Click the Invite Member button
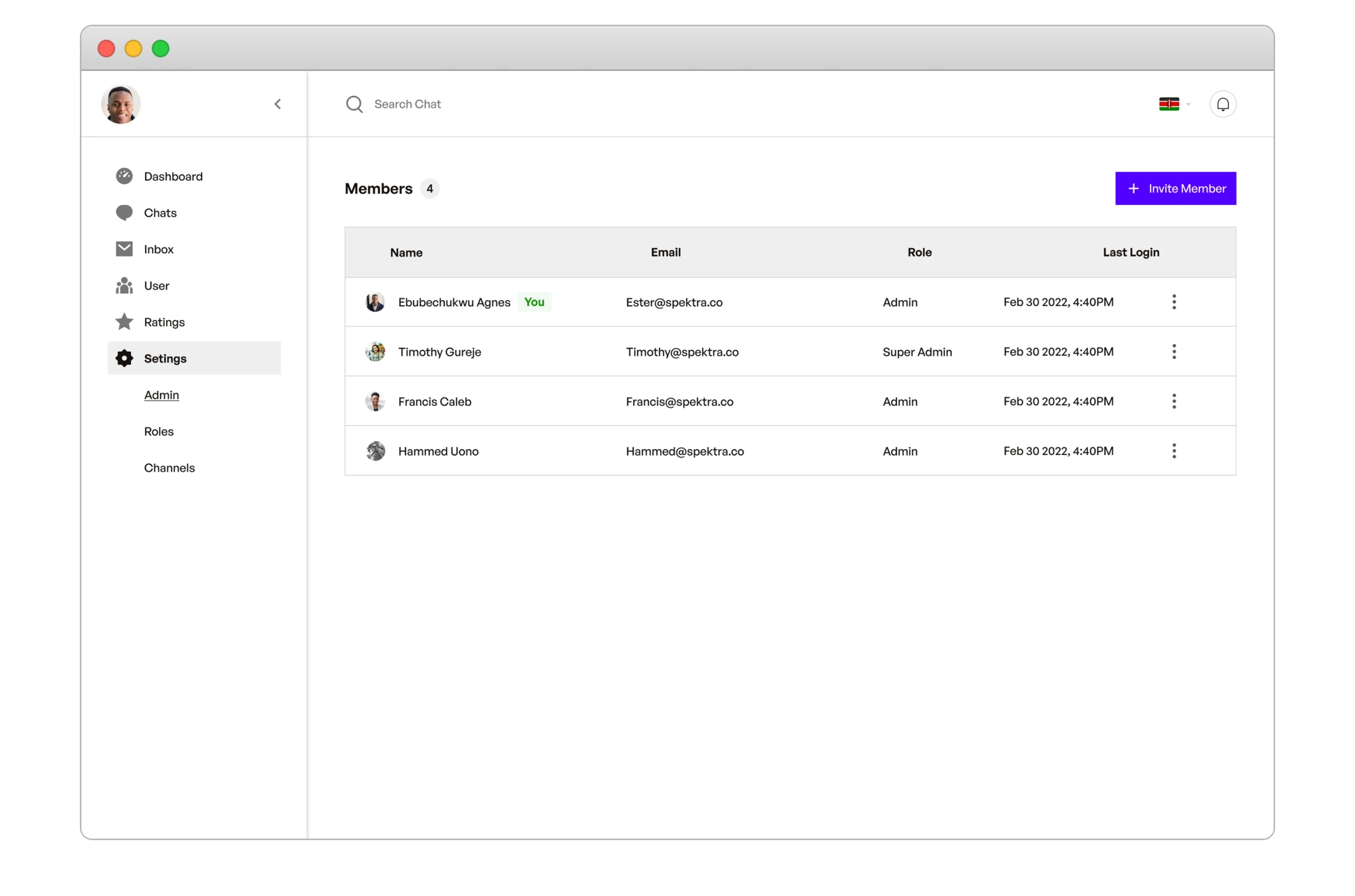 [x=1175, y=188]
